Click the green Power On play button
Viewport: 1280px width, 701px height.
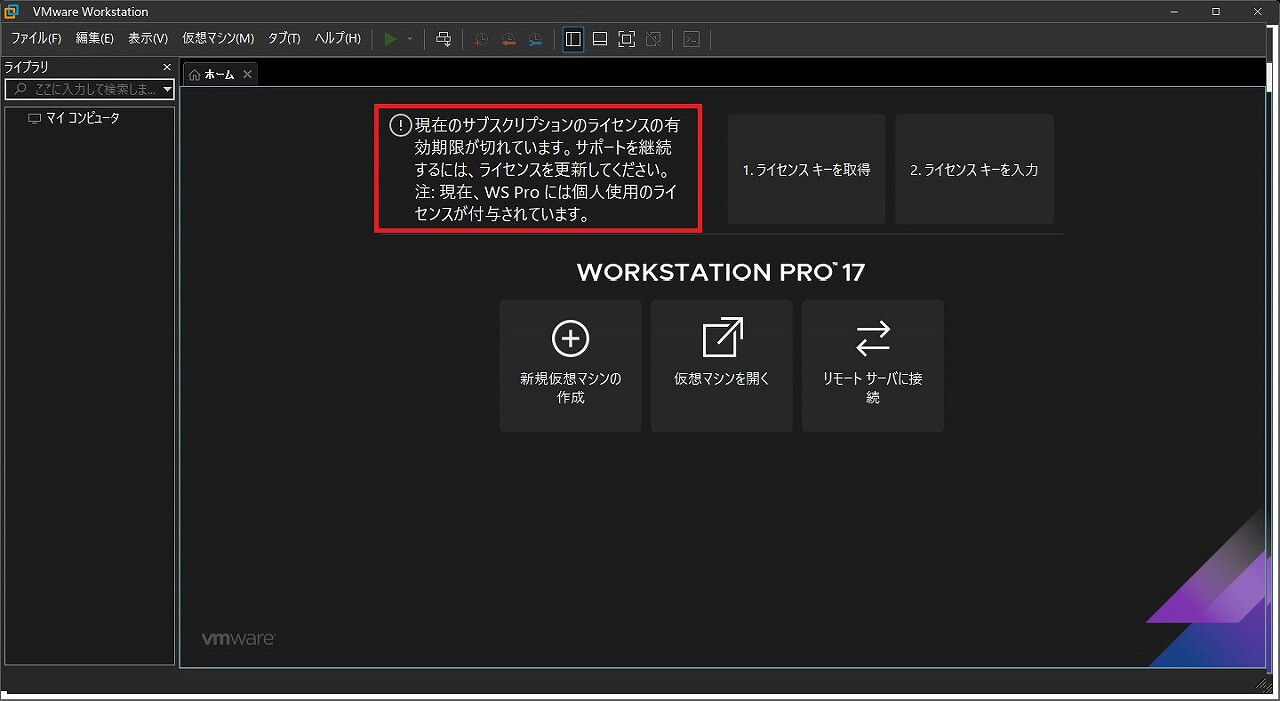coord(390,39)
